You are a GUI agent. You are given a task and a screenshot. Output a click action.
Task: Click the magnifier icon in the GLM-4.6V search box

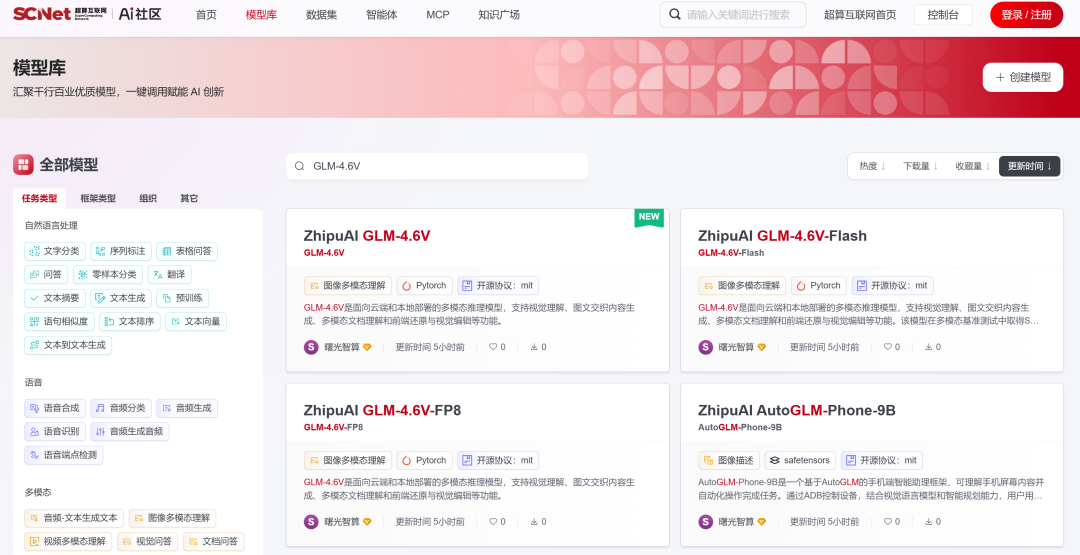click(300, 166)
